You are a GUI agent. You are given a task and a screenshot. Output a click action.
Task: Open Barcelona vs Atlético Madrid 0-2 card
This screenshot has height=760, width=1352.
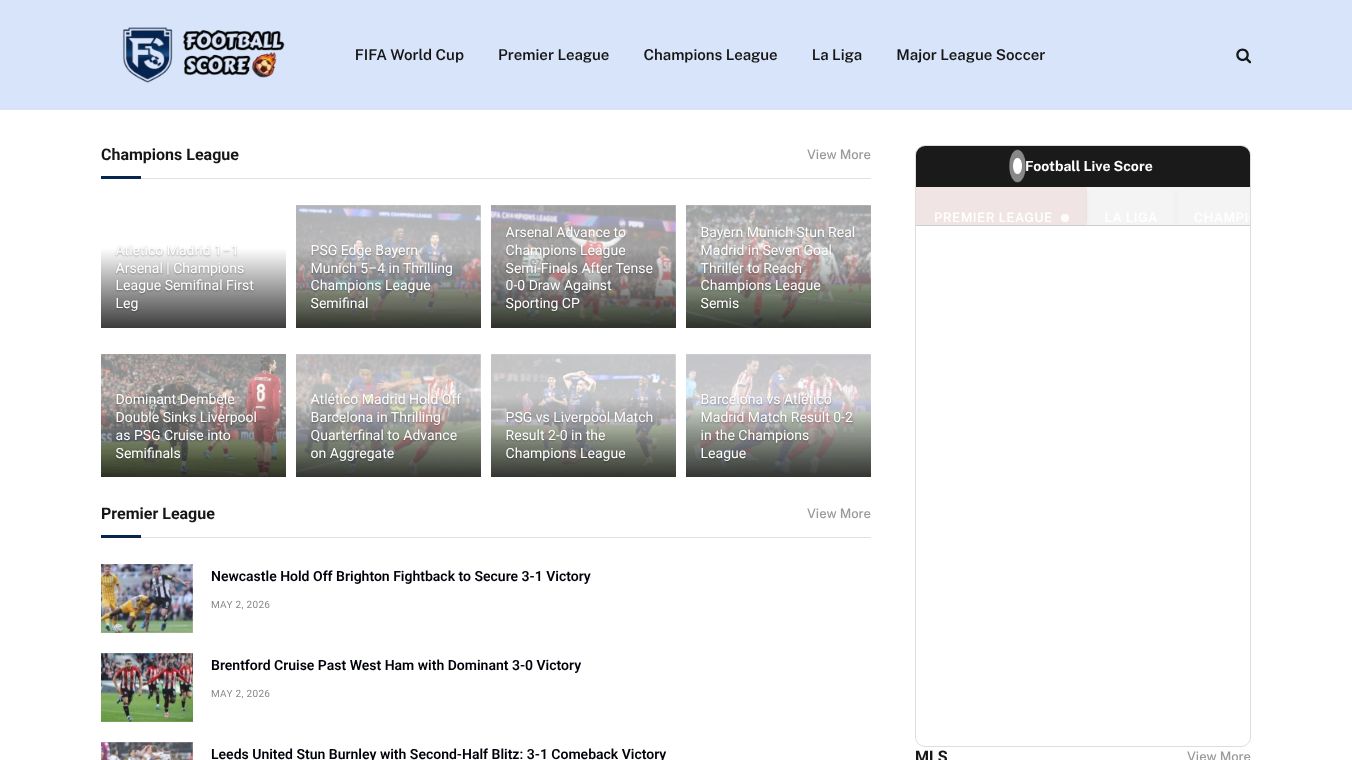[x=778, y=415]
